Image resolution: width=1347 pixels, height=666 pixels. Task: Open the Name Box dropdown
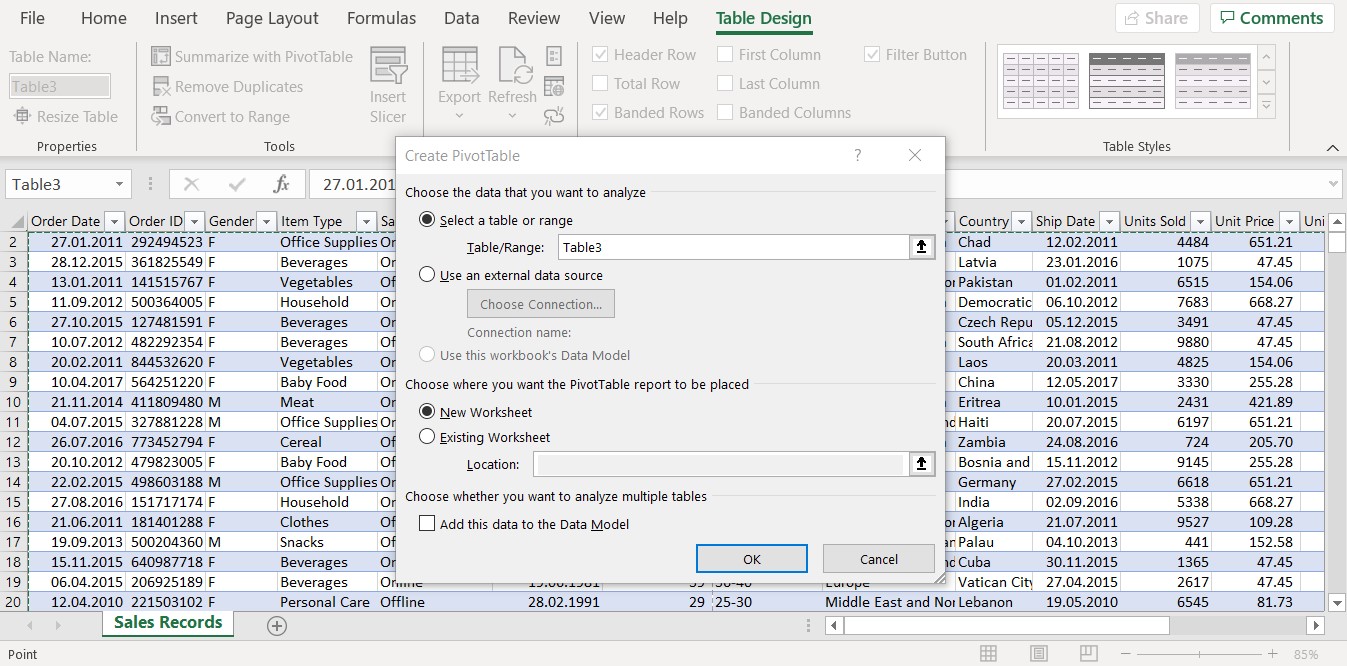point(116,184)
